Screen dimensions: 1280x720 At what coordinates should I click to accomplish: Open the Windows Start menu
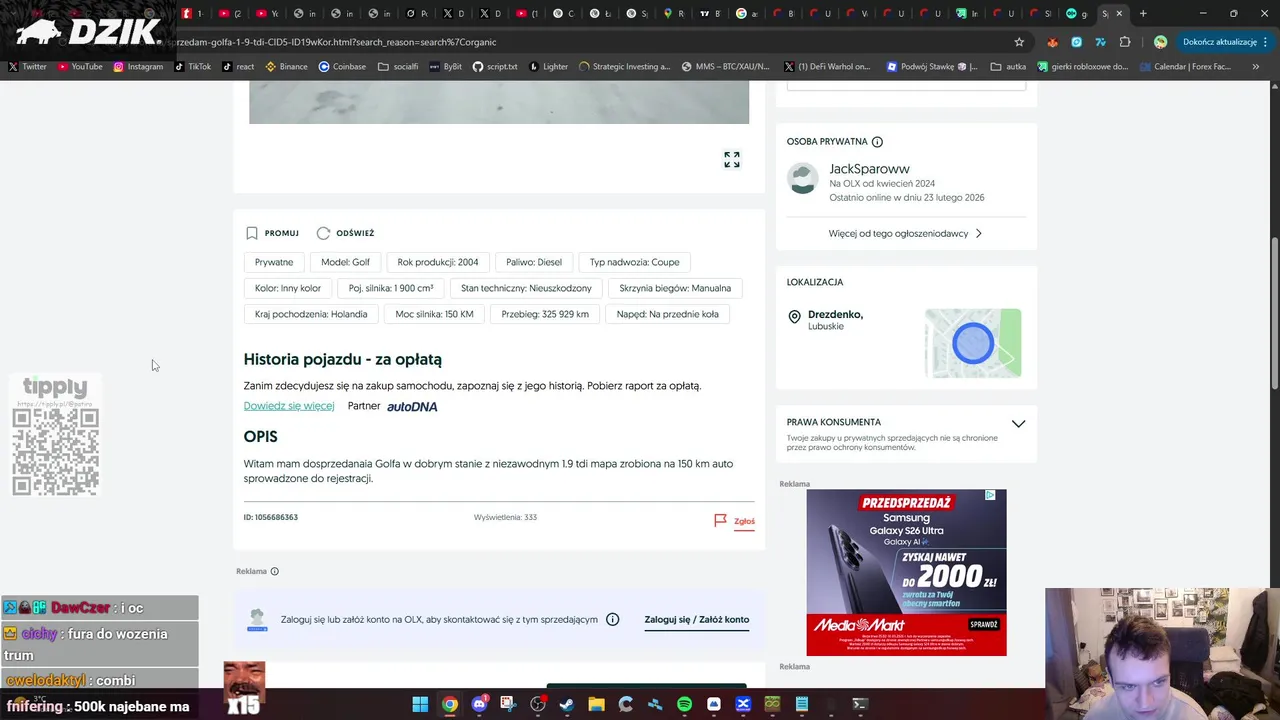[420, 704]
